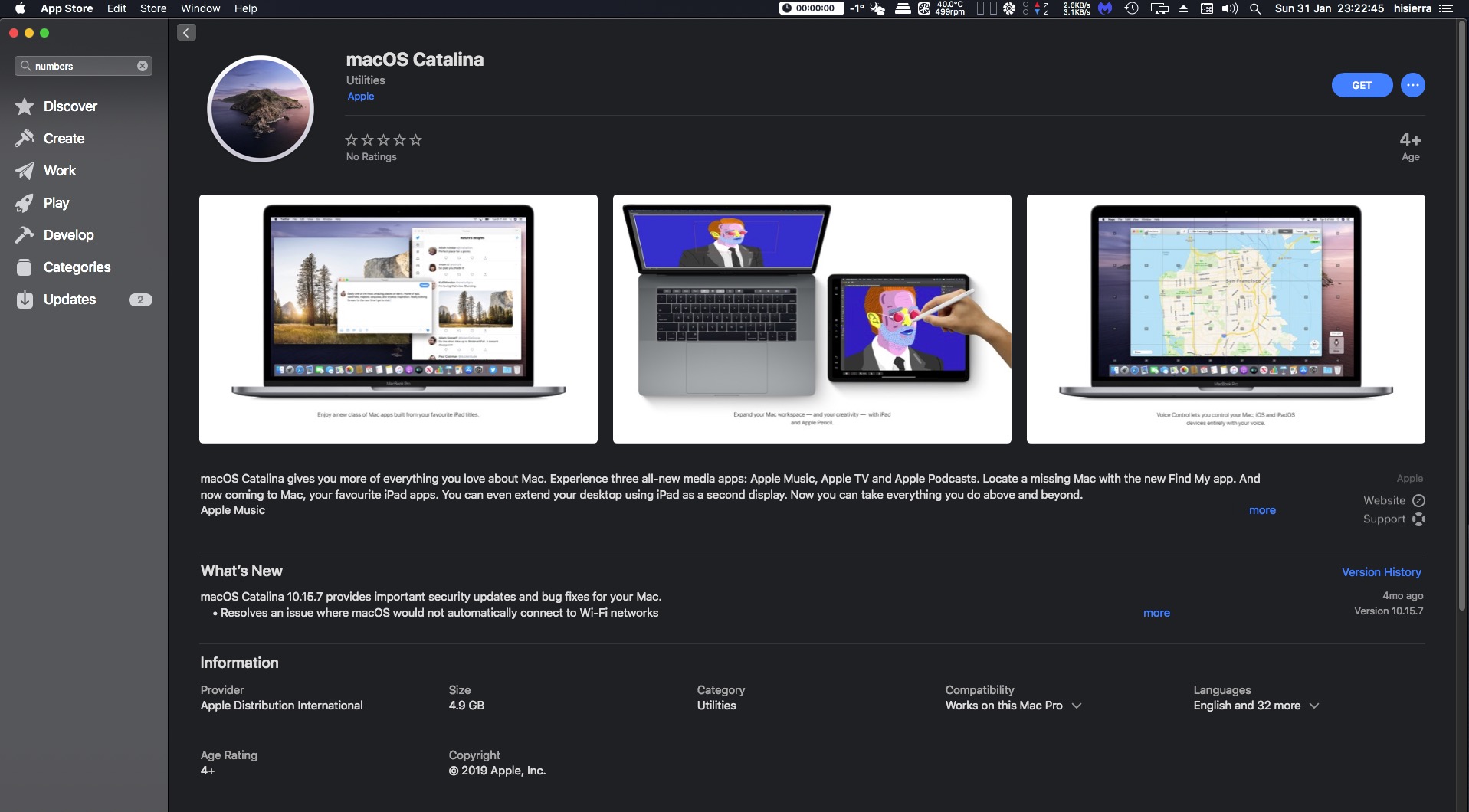Image resolution: width=1469 pixels, height=812 pixels.
Task: Expand Compatibility Works on this Mac Pro
Action: tap(1013, 706)
